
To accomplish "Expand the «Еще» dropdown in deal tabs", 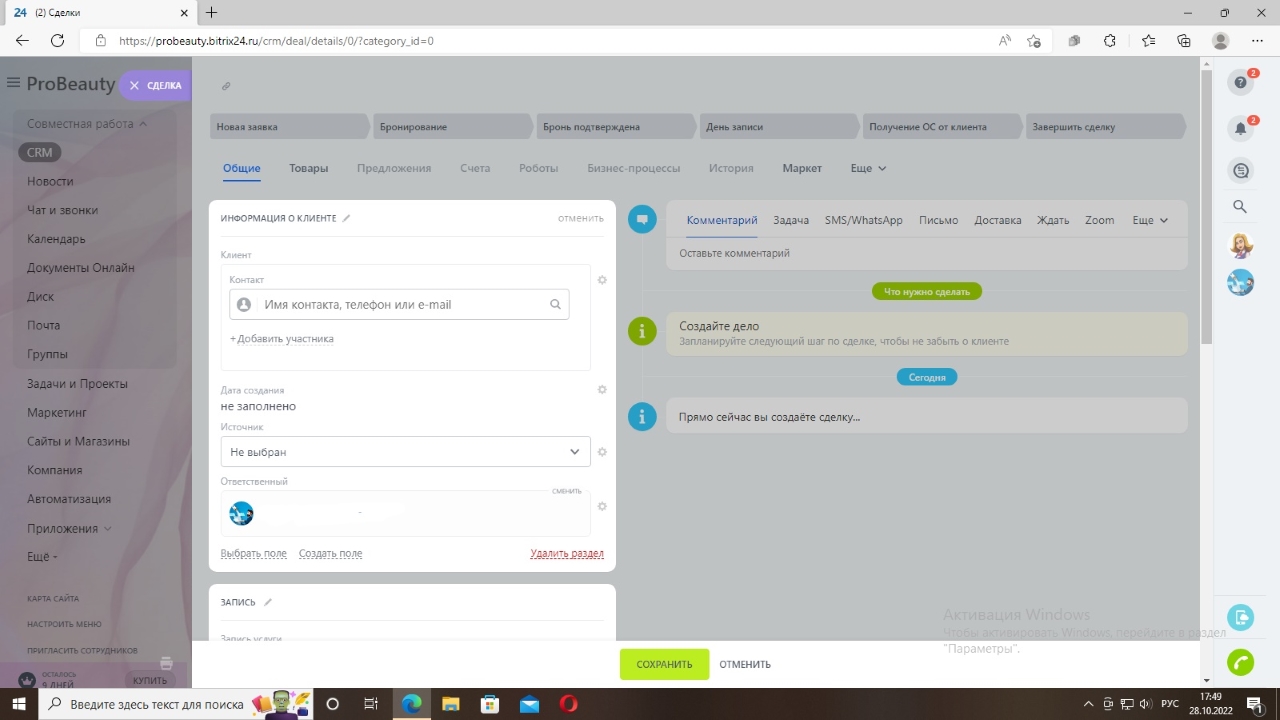I will 868,168.
